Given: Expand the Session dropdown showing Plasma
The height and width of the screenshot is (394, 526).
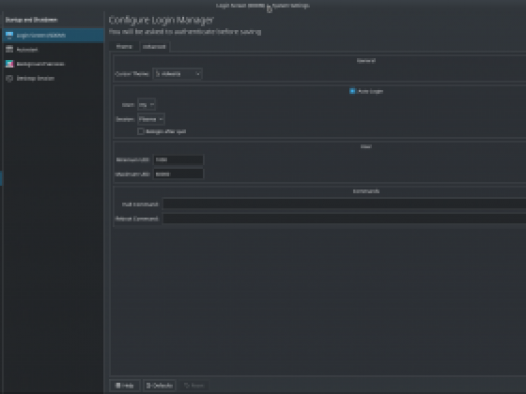Looking at the screenshot, I should (151, 119).
